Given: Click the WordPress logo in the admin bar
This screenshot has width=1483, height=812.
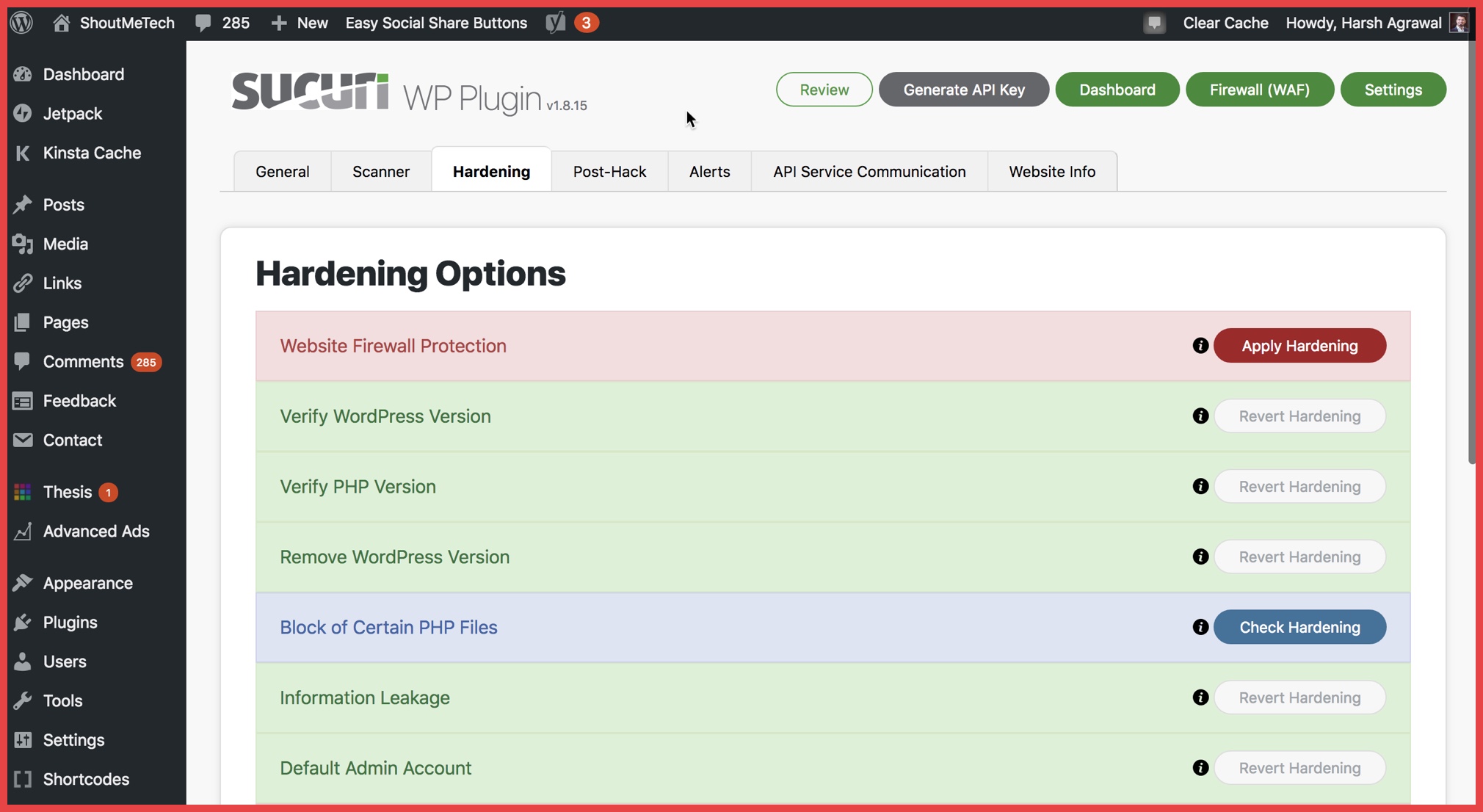Looking at the screenshot, I should tap(21, 22).
